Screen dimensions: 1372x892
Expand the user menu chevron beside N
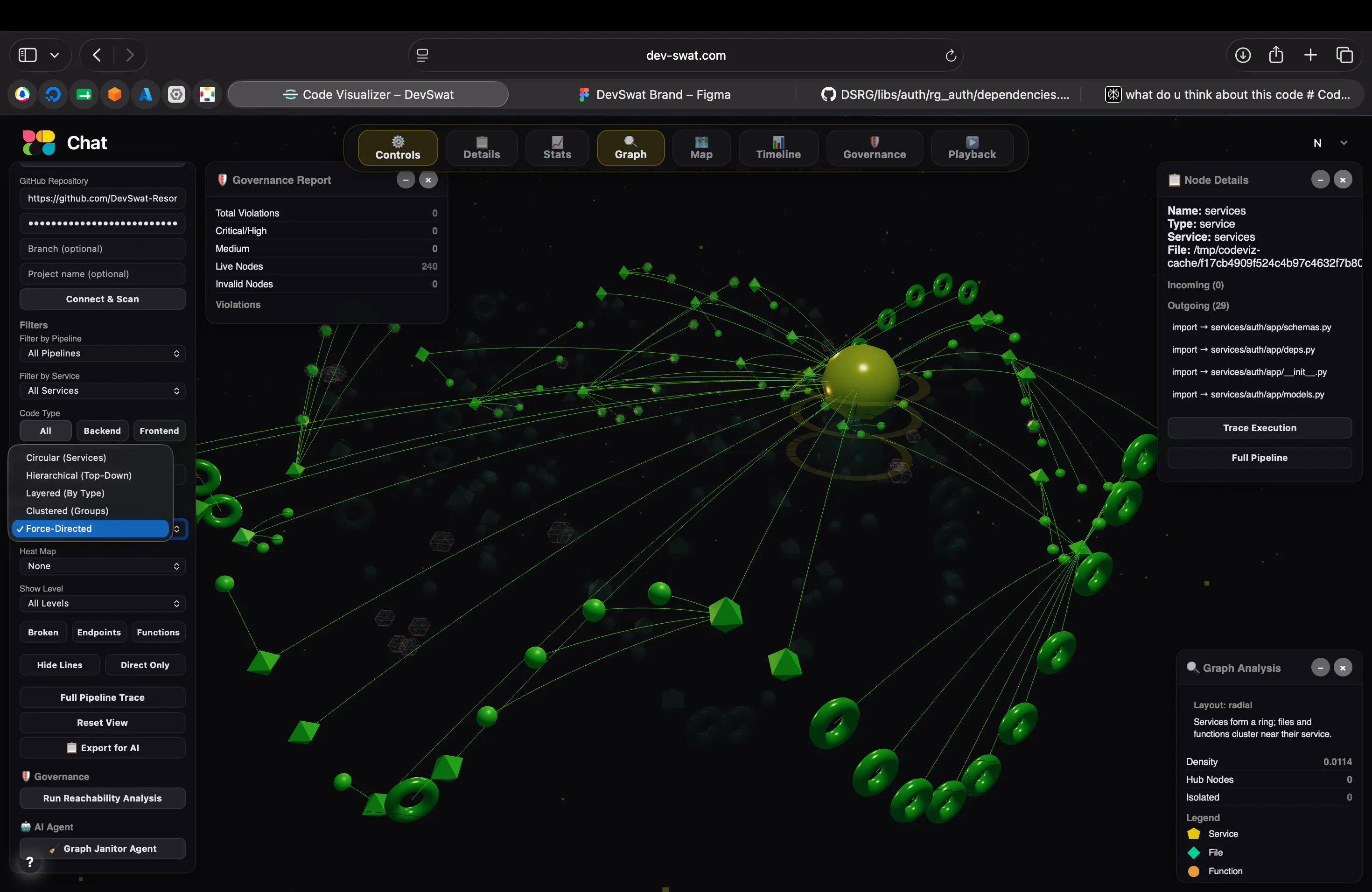coord(1344,143)
